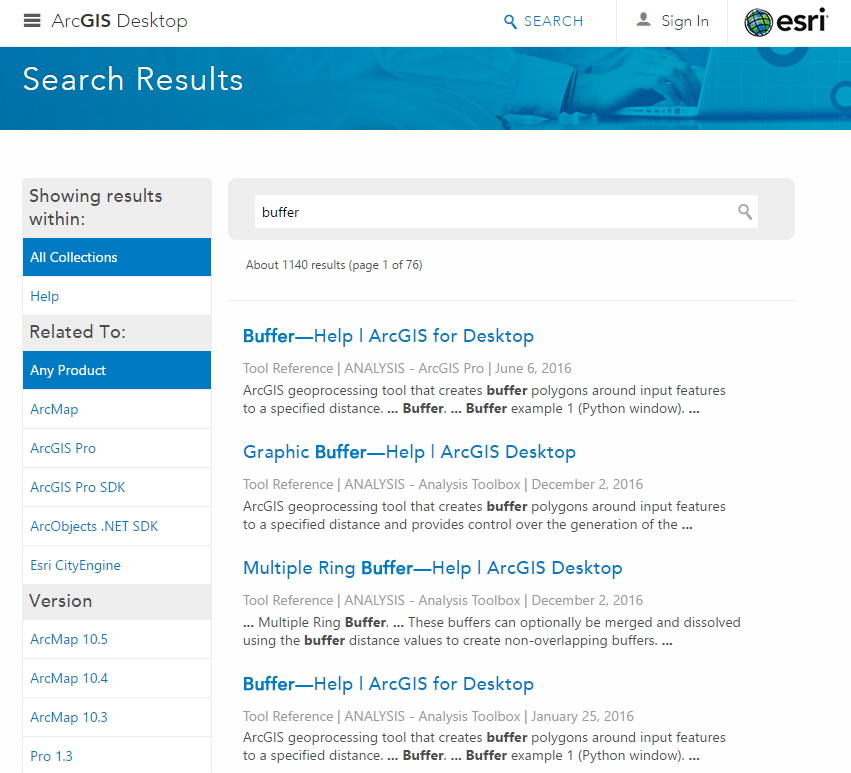
Task: Open the Graphic Buffer—Help result
Action: (409, 452)
